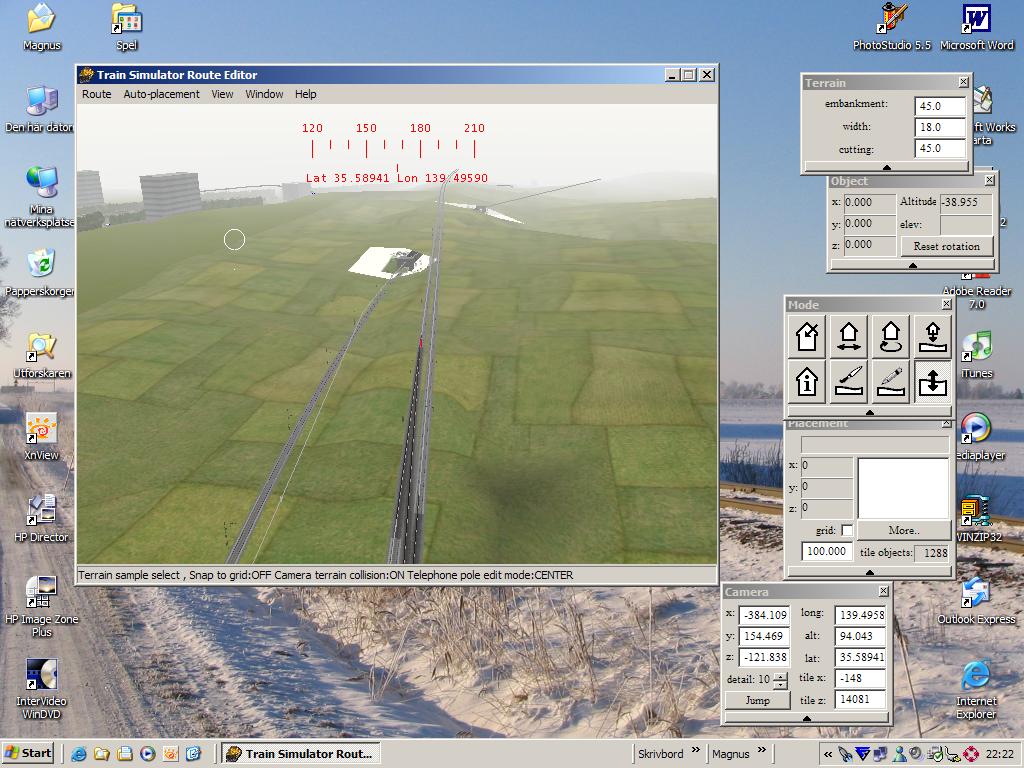This screenshot has height=768, width=1024.
Task: Select the terrain pencil drawing tool
Action: [890, 381]
